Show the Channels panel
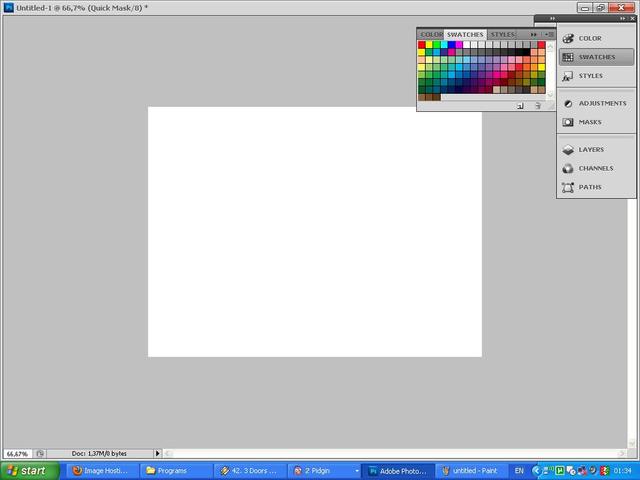The width and height of the screenshot is (640, 480). click(595, 168)
